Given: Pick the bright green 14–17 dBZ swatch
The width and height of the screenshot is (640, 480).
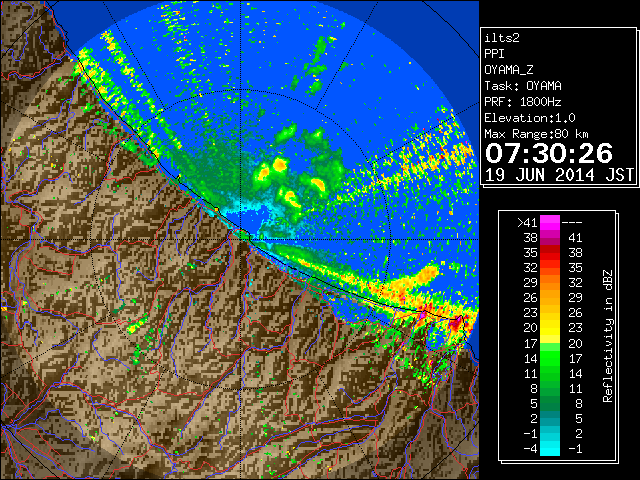Looking at the screenshot, I should (x=550, y=358).
